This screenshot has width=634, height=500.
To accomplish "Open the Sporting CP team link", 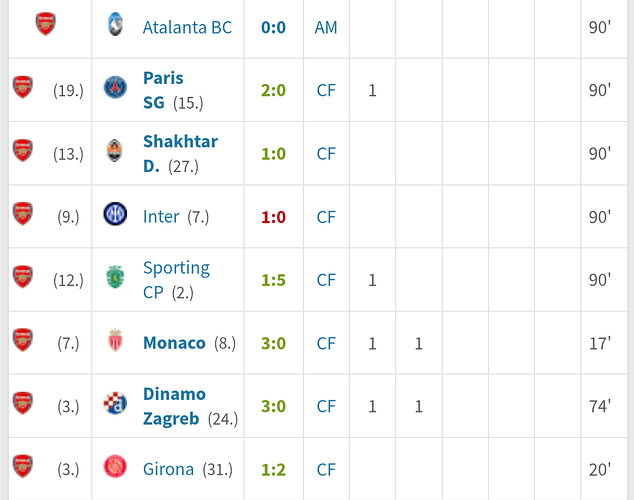I will [x=176, y=280].
